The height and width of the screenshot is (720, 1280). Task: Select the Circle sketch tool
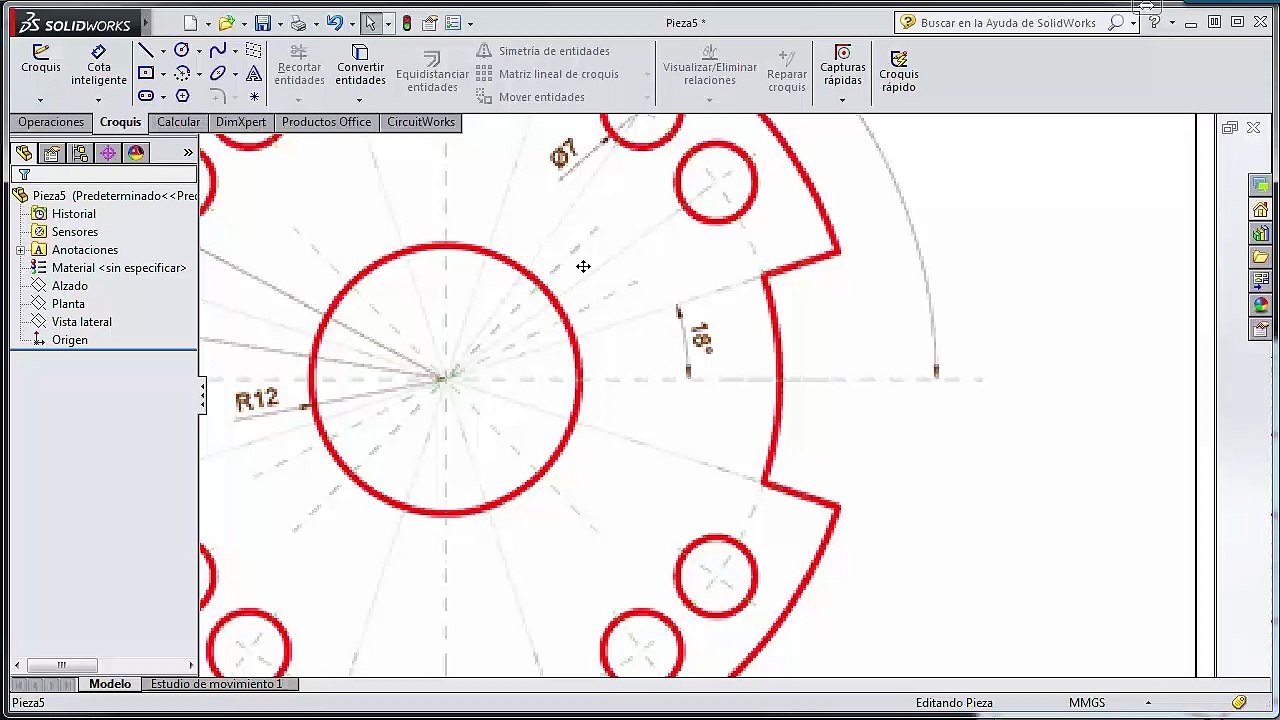(182, 50)
